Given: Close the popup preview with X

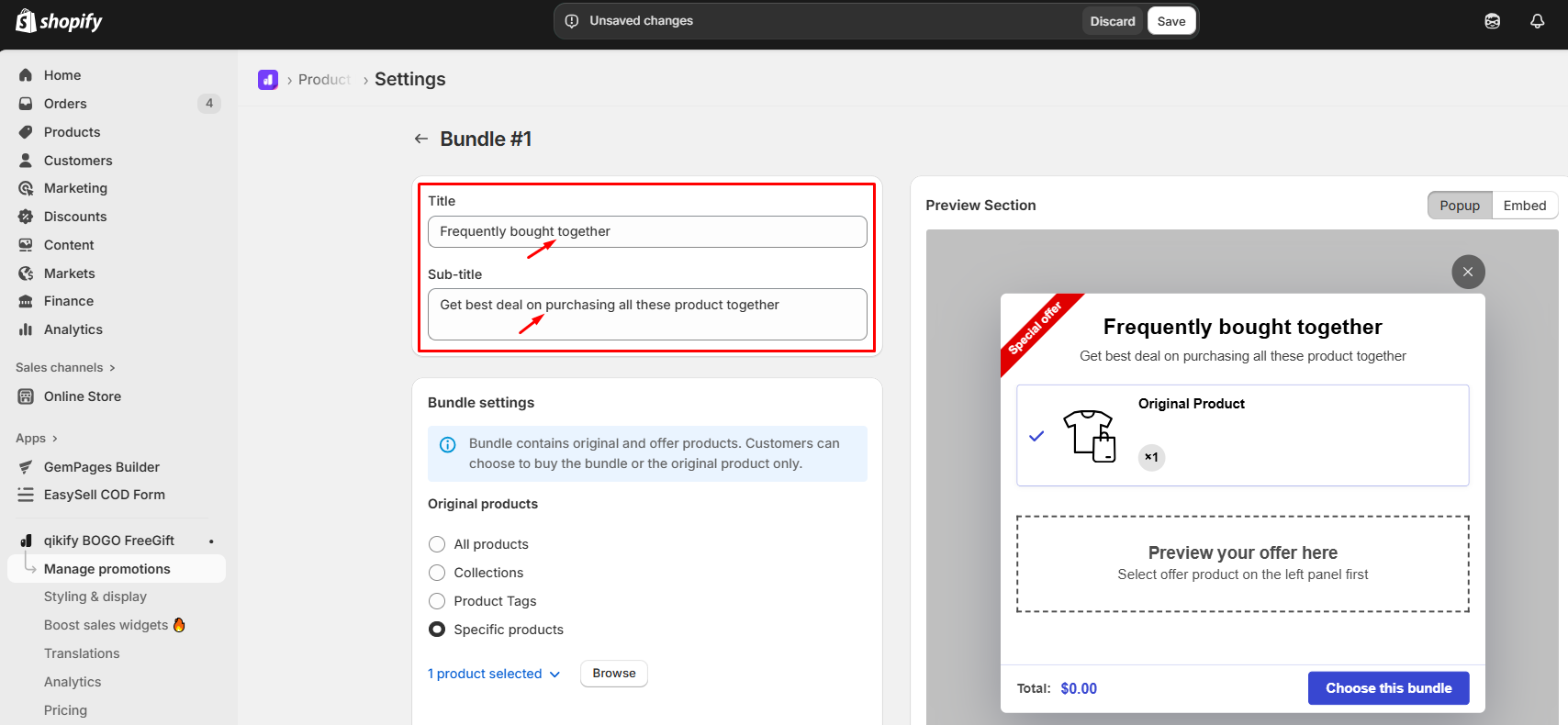Looking at the screenshot, I should point(1468,272).
